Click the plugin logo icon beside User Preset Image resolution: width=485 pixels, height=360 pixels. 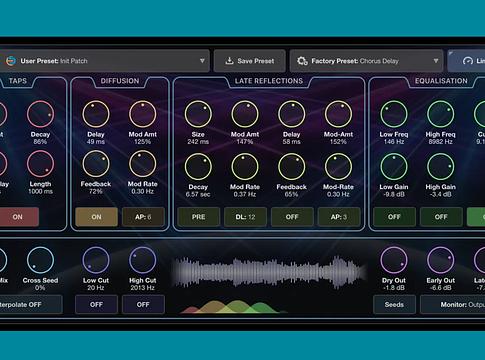[11, 61]
